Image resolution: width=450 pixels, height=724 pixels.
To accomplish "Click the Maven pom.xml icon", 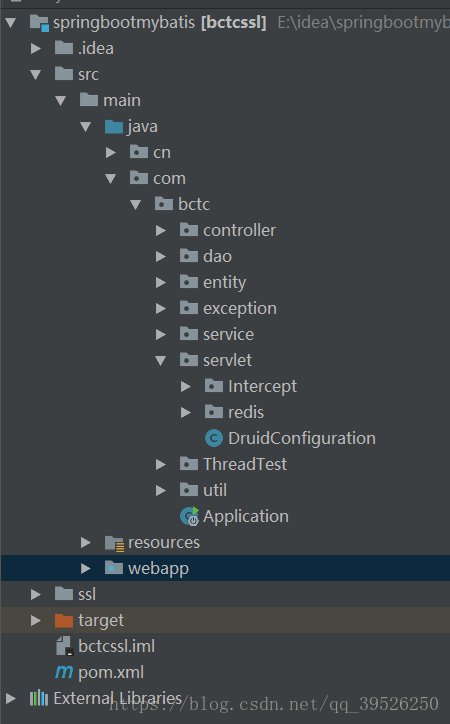I will (x=64, y=672).
